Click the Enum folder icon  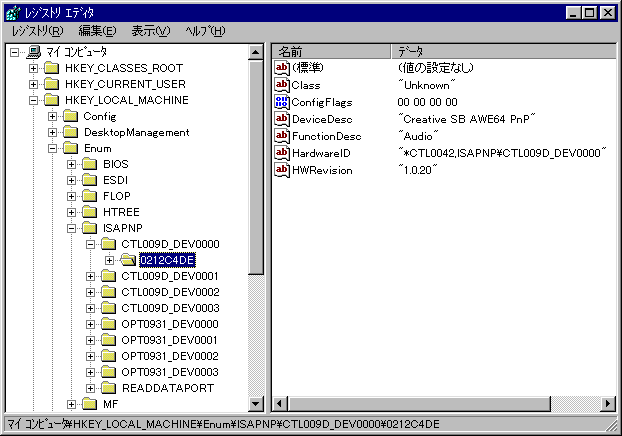[x=71, y=148]
